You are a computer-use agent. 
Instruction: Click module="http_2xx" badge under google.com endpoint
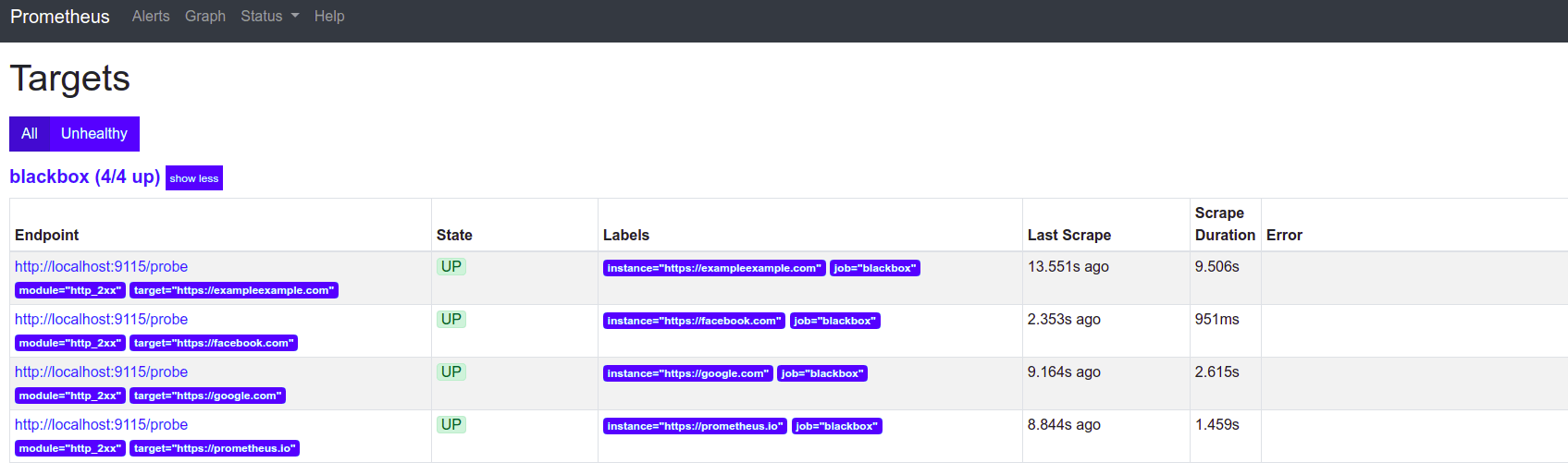(70, 396)
